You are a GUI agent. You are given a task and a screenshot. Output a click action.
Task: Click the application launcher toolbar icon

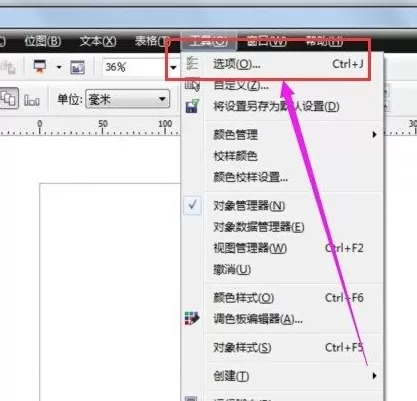pos(40,67)
